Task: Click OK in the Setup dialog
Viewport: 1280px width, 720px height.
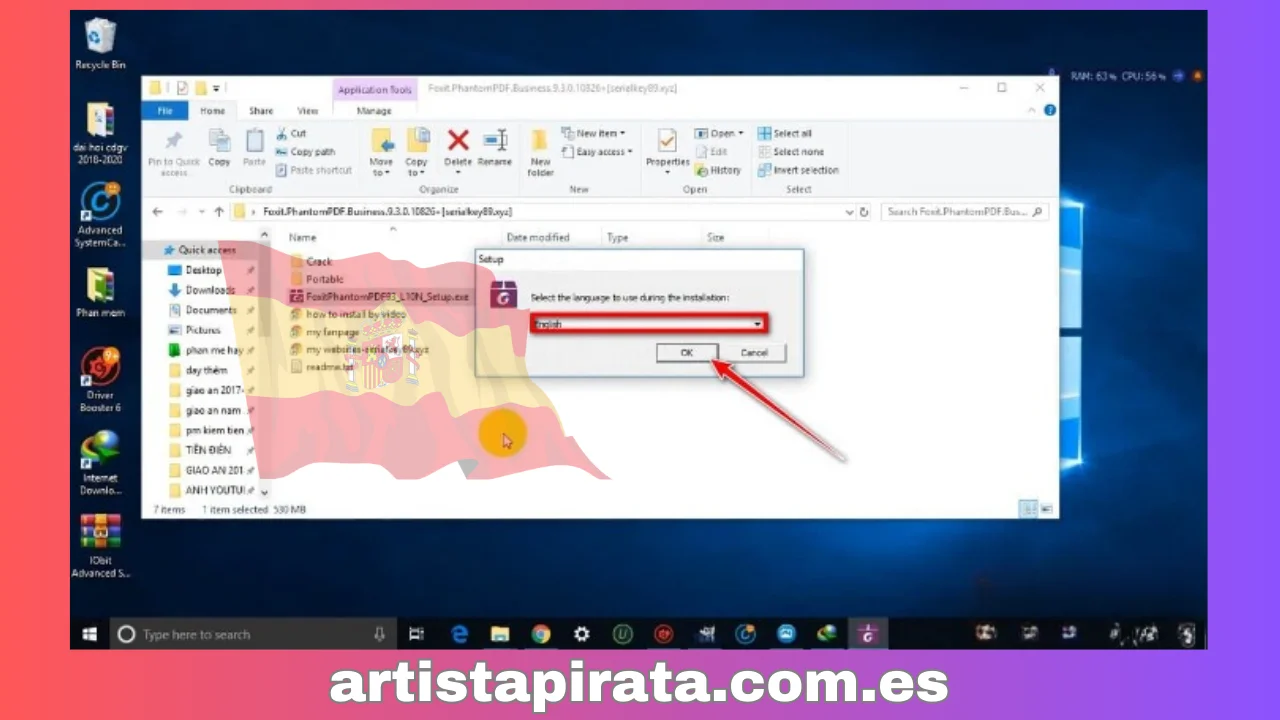Action: pyautogui.click(x=686, y=353)
